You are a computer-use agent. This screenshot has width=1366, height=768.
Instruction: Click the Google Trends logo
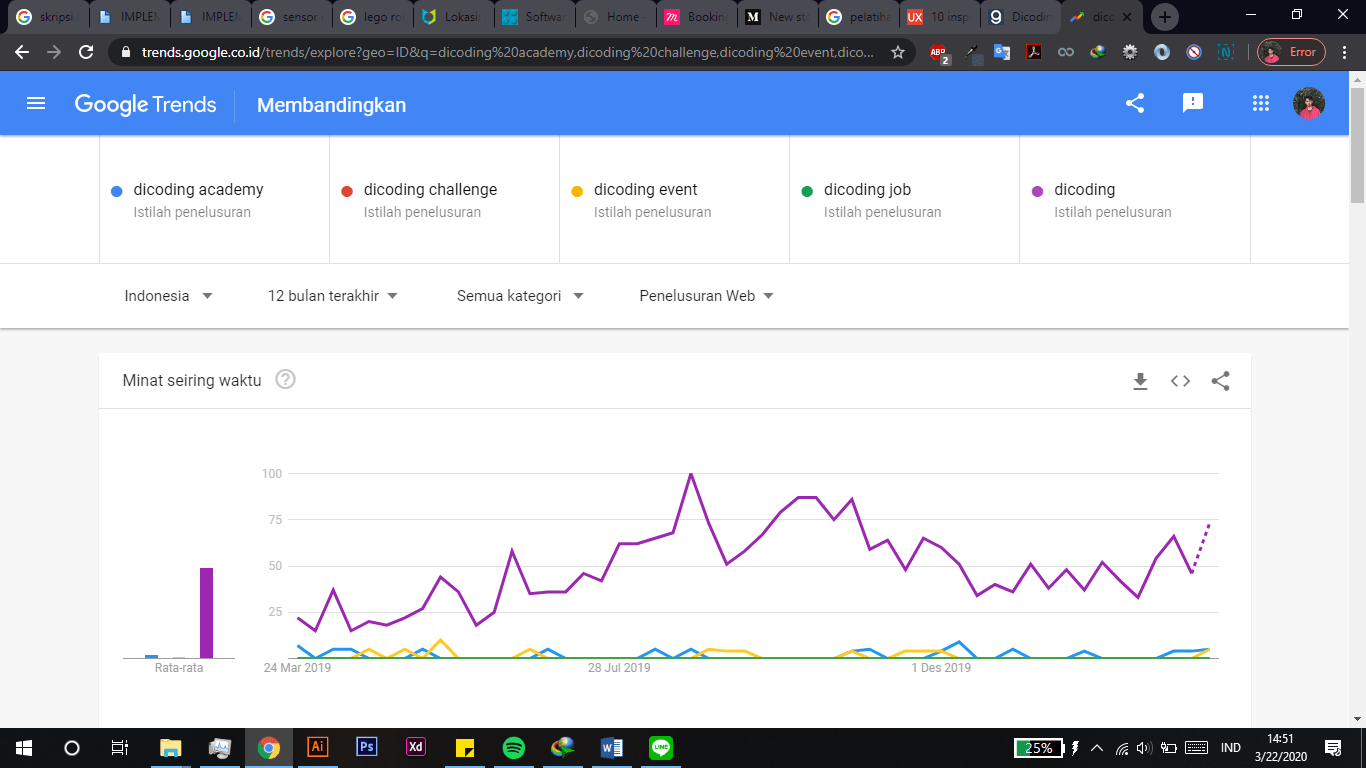(146, 103)
